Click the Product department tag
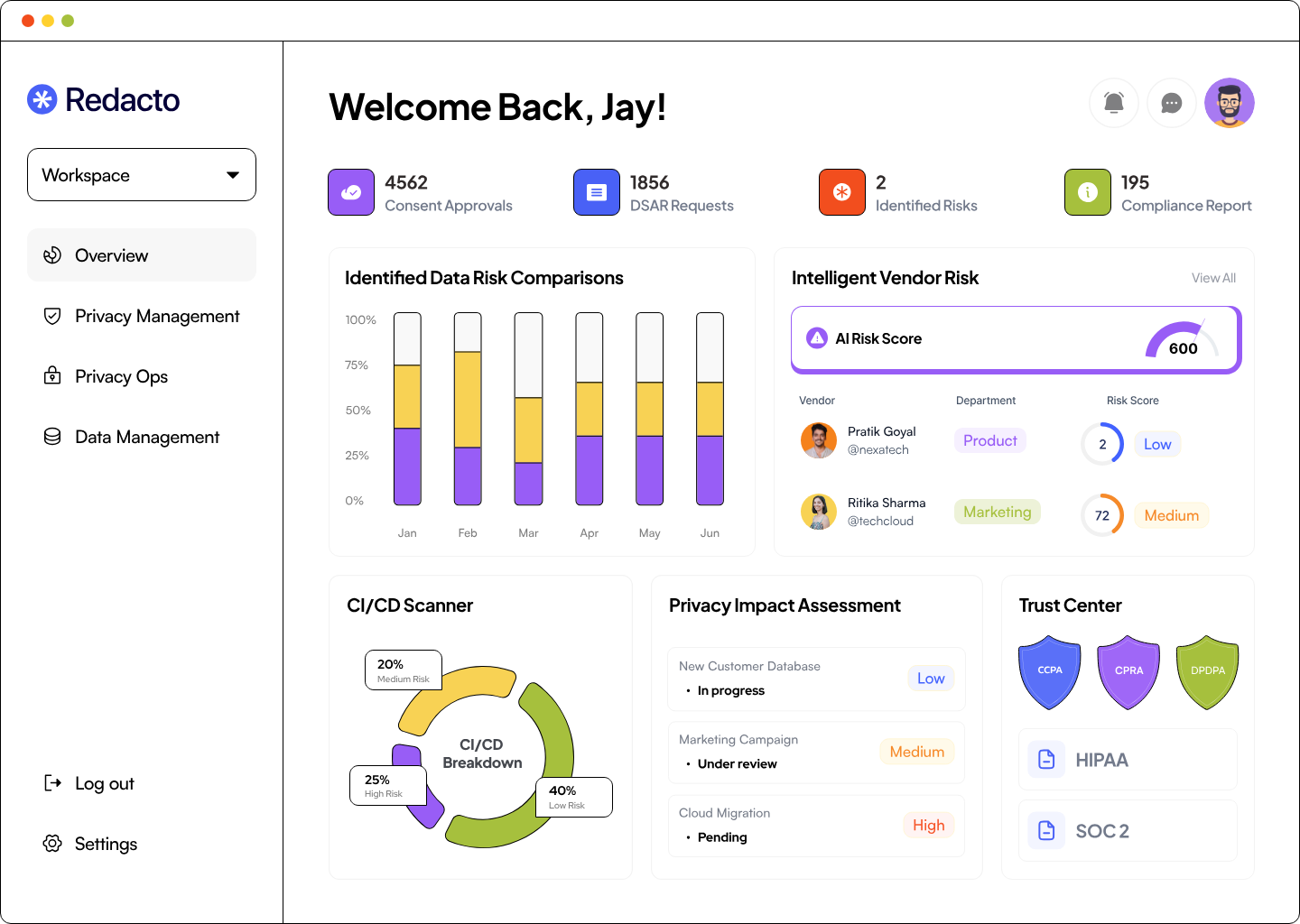Screen dimensions: 1300x924 click(x=990, y=440)
